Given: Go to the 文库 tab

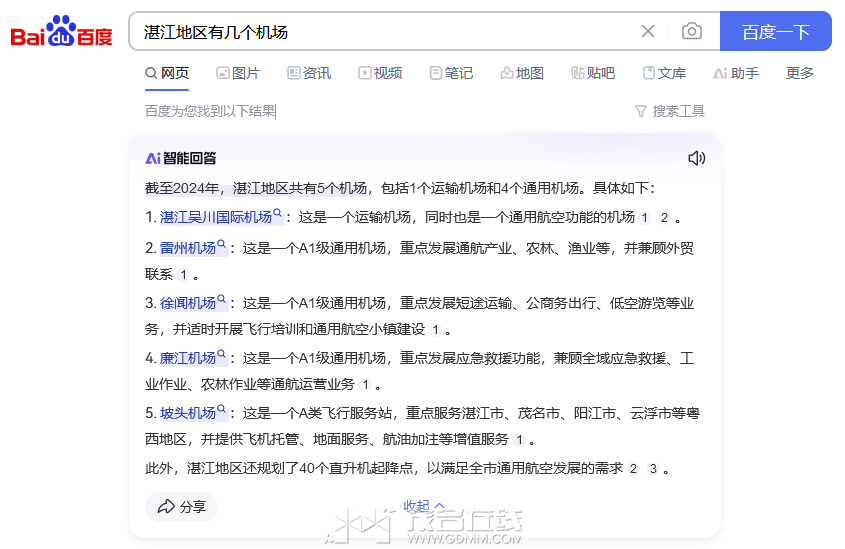Looking at the screenshot, I should coord(664,73).
